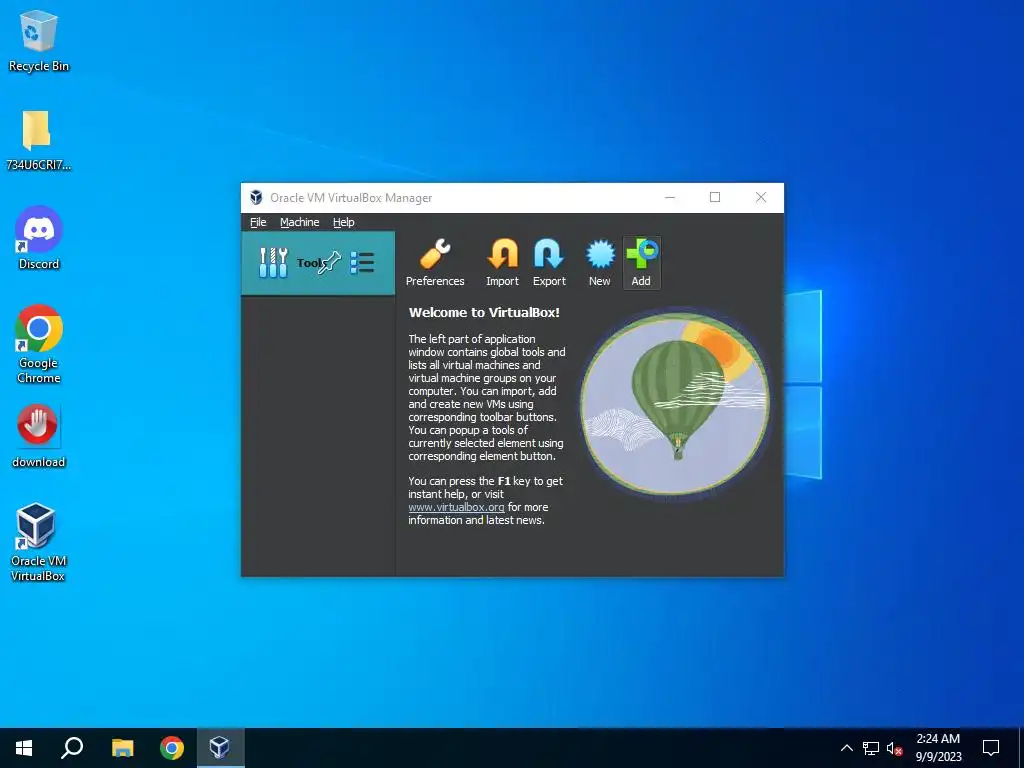
Task: Click the VirtualBox title bar logo icon
Action: coord(257,198)
